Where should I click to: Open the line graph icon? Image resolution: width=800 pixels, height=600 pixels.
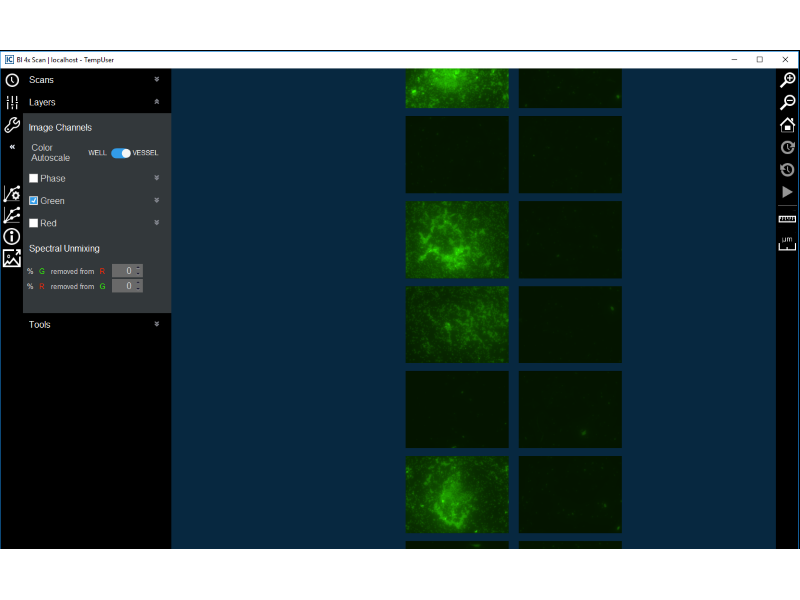pyautogui.click(x=12, y=215)
